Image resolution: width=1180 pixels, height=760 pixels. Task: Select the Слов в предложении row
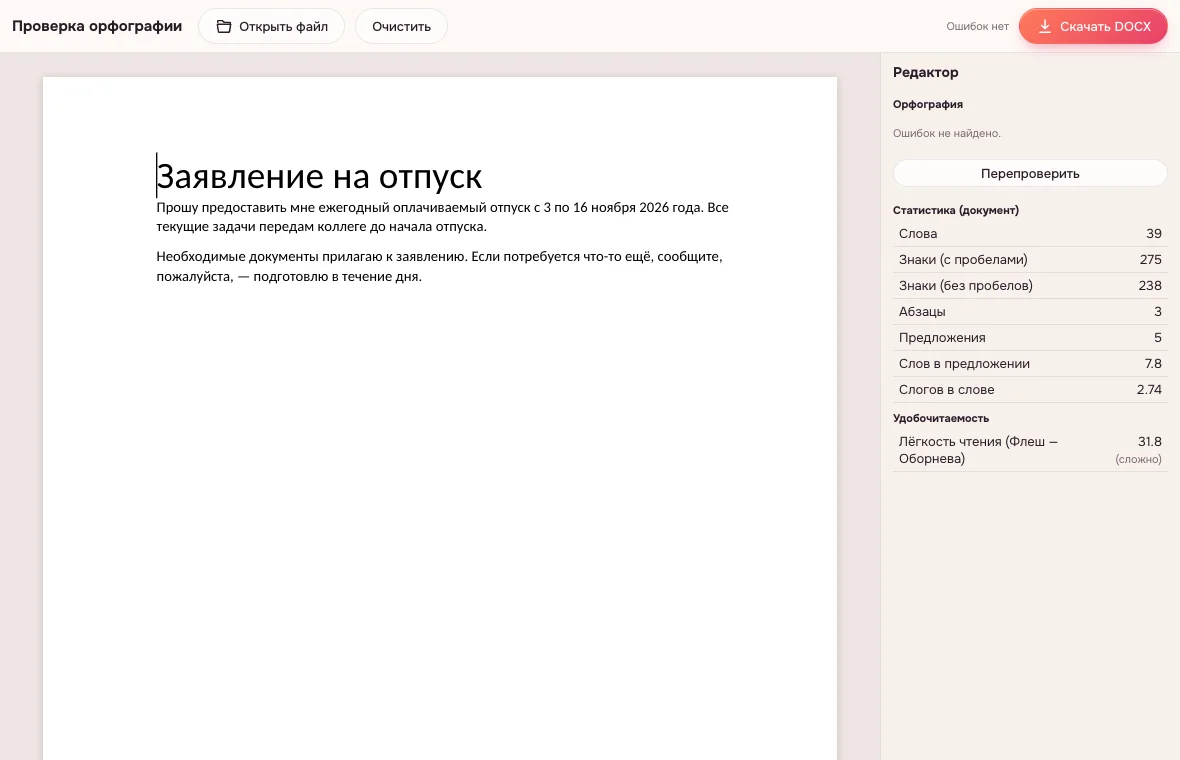pos(1029,363)
